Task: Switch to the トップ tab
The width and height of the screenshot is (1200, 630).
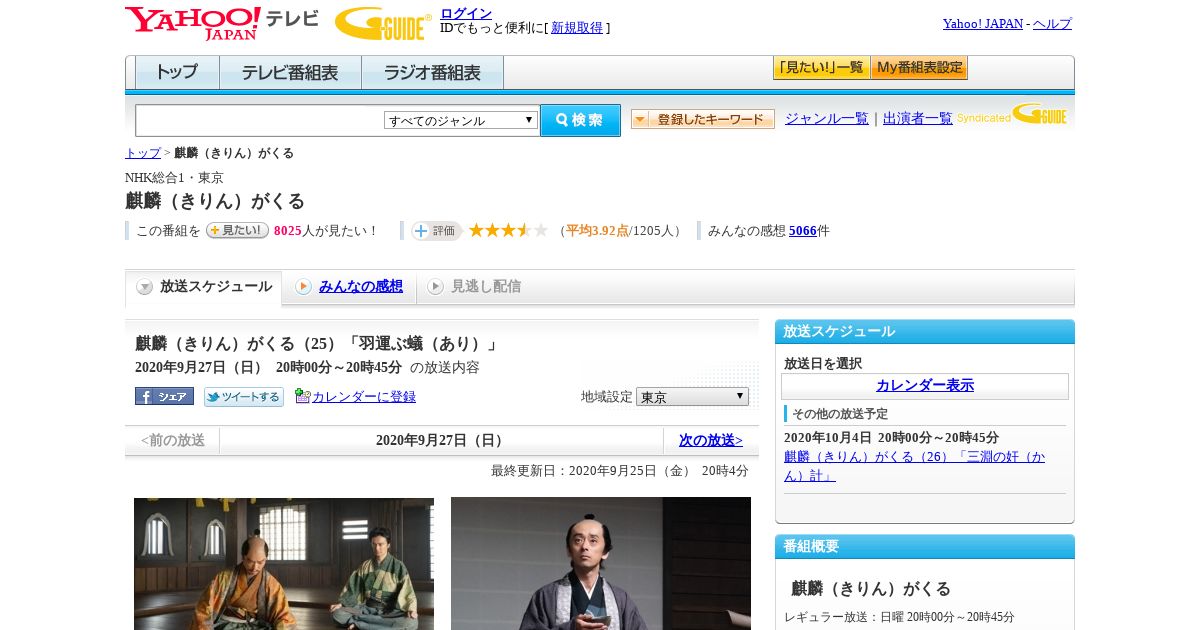Action: click(177, 73)
